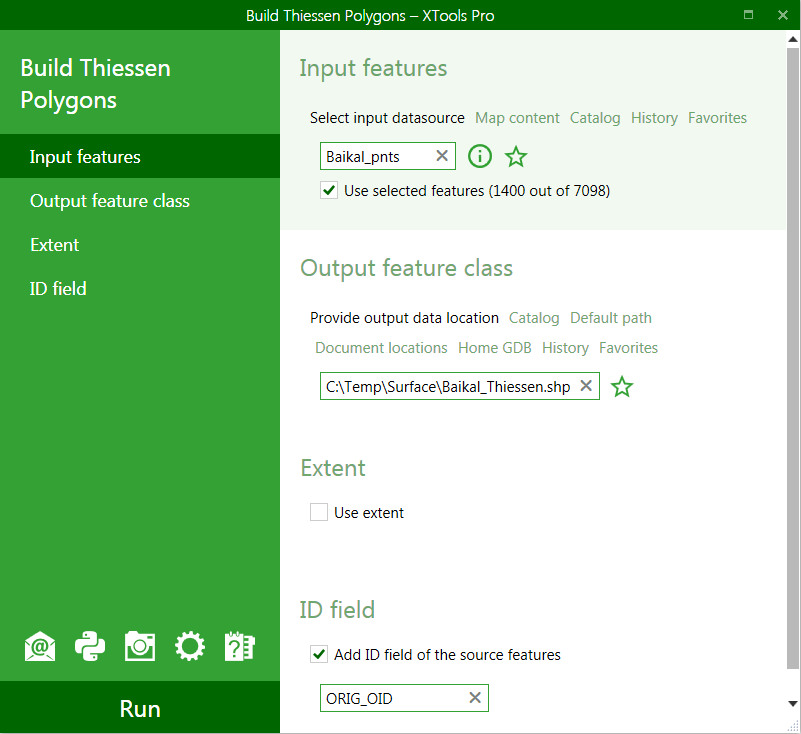801x734 pixels.
Task: Choose Document locations for output
Action: (381, 348)
